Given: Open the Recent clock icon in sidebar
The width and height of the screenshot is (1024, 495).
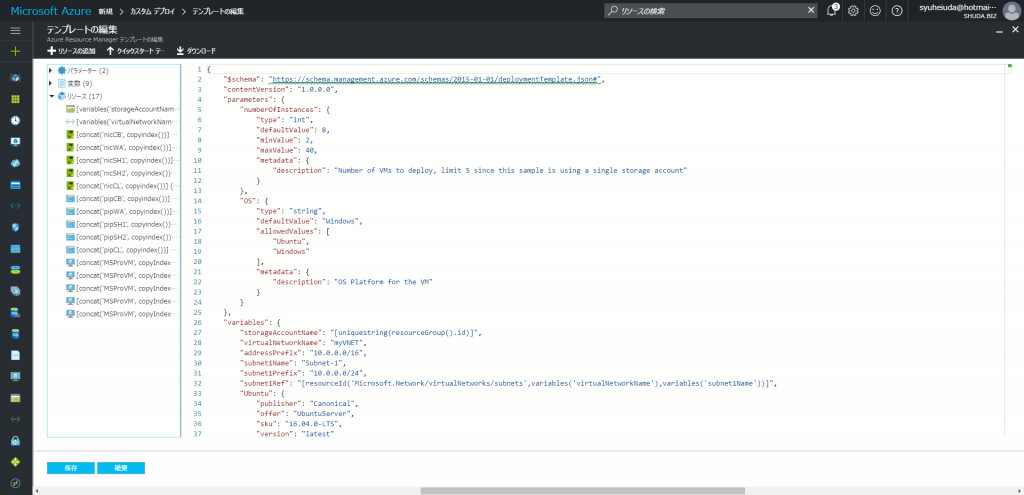Looking at the screenshot, I should pyautogui.click(x=16, y=120).
